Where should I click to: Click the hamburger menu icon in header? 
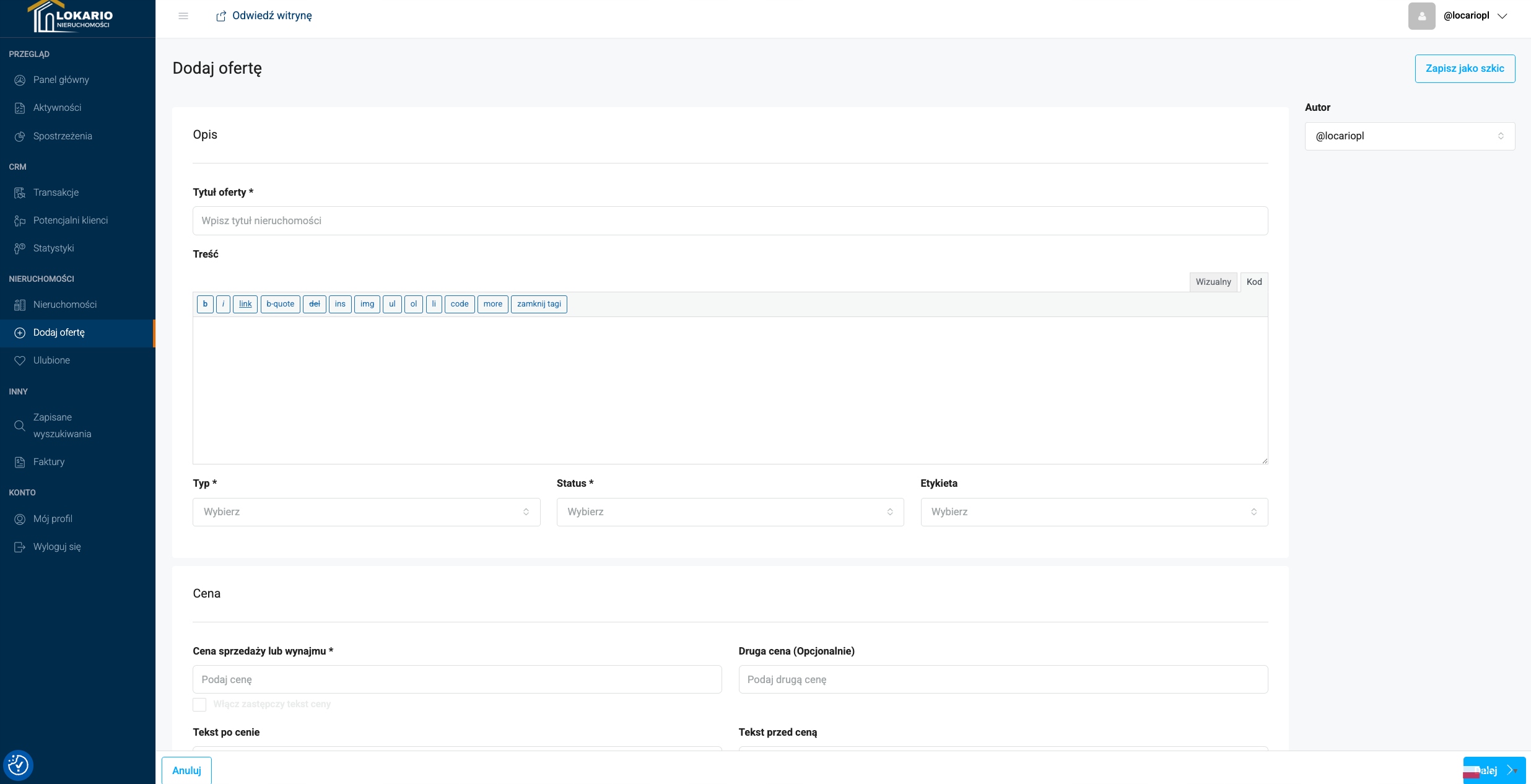pyautogui.click(x=183, y=16)
